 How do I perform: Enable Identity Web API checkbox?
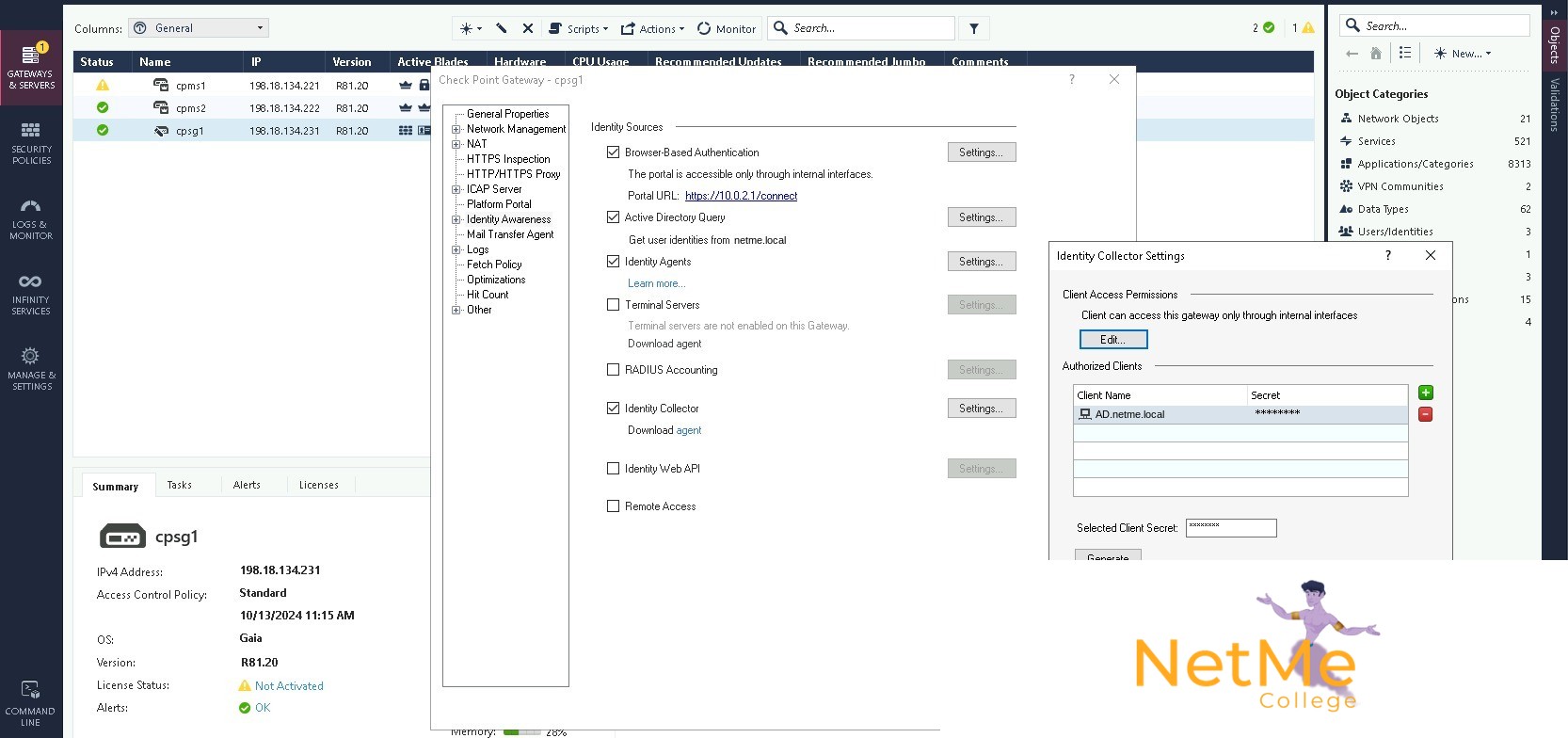point(613,468)
